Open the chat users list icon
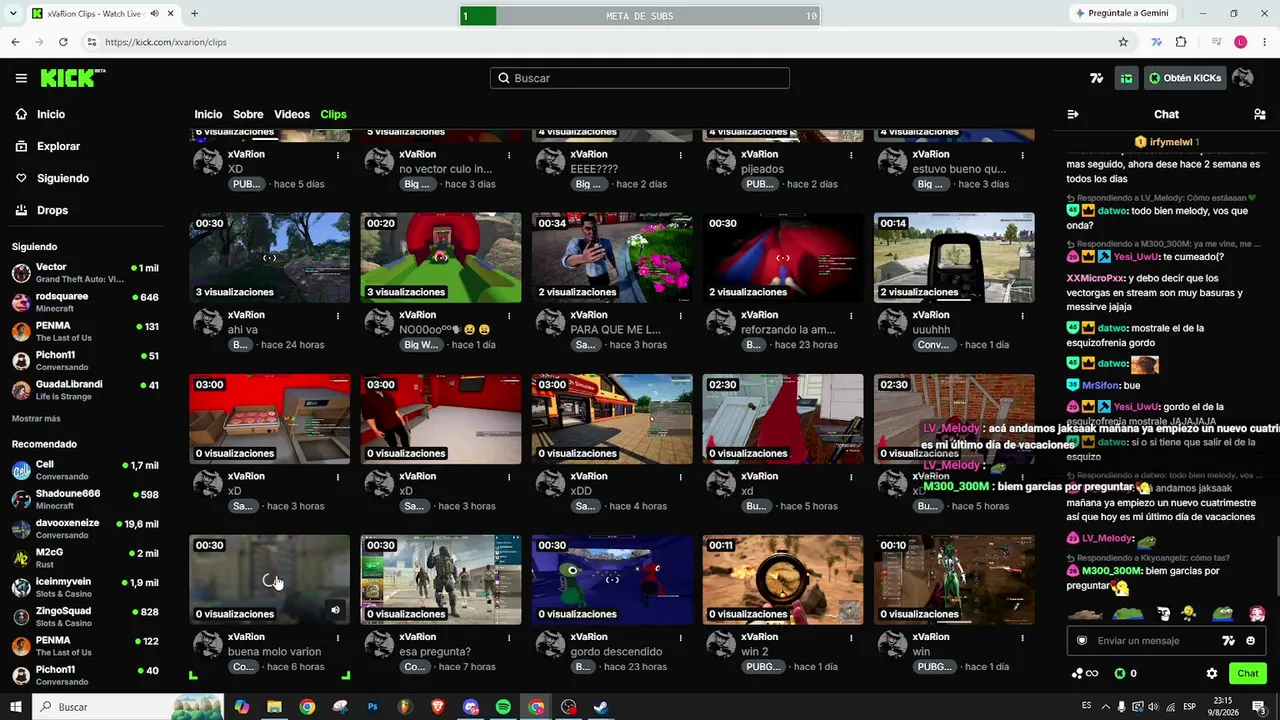This screenshot has width=1280, height=720. [x=1260, y=114]
